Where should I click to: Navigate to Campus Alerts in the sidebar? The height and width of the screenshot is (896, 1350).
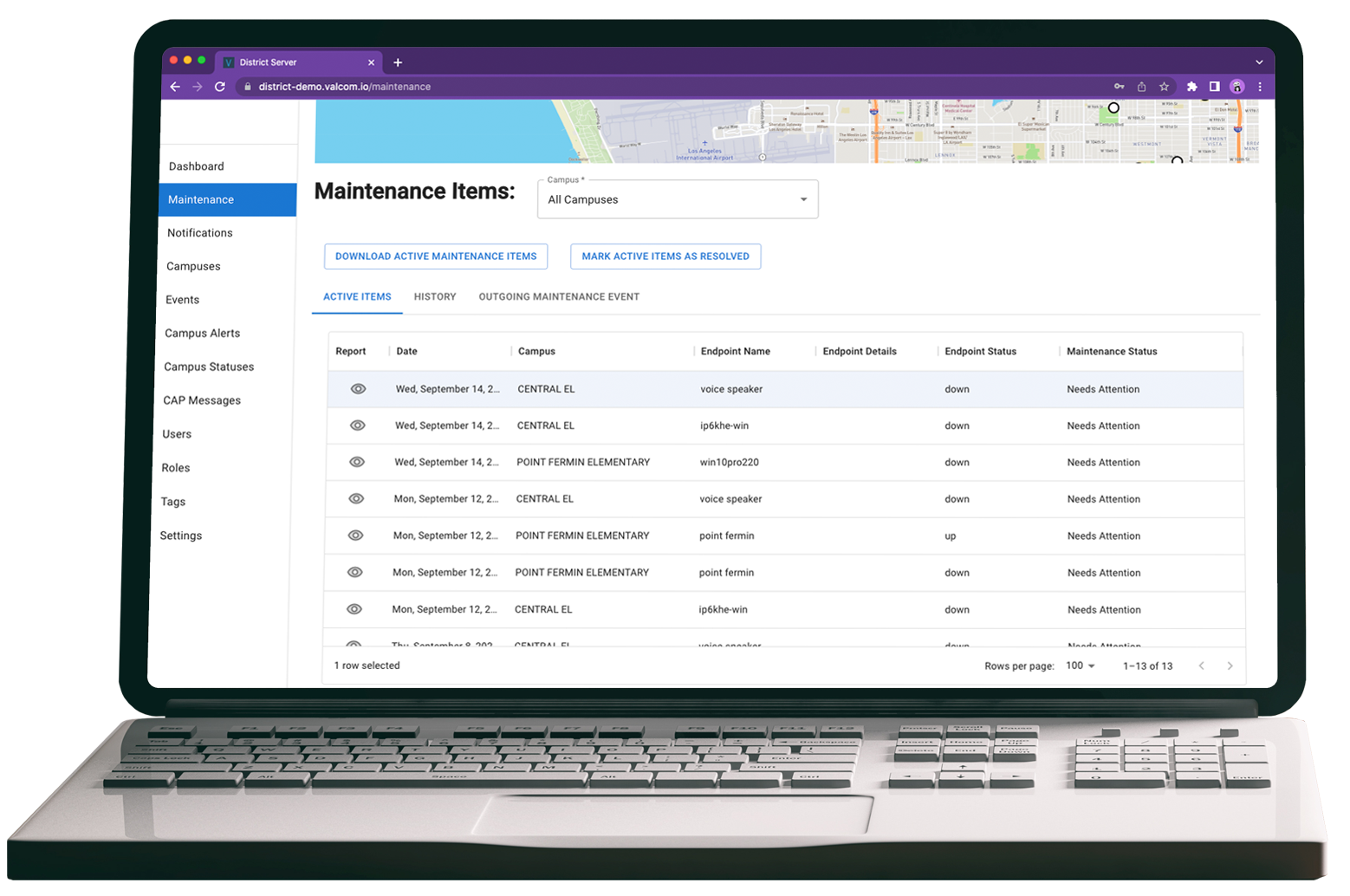202,333
